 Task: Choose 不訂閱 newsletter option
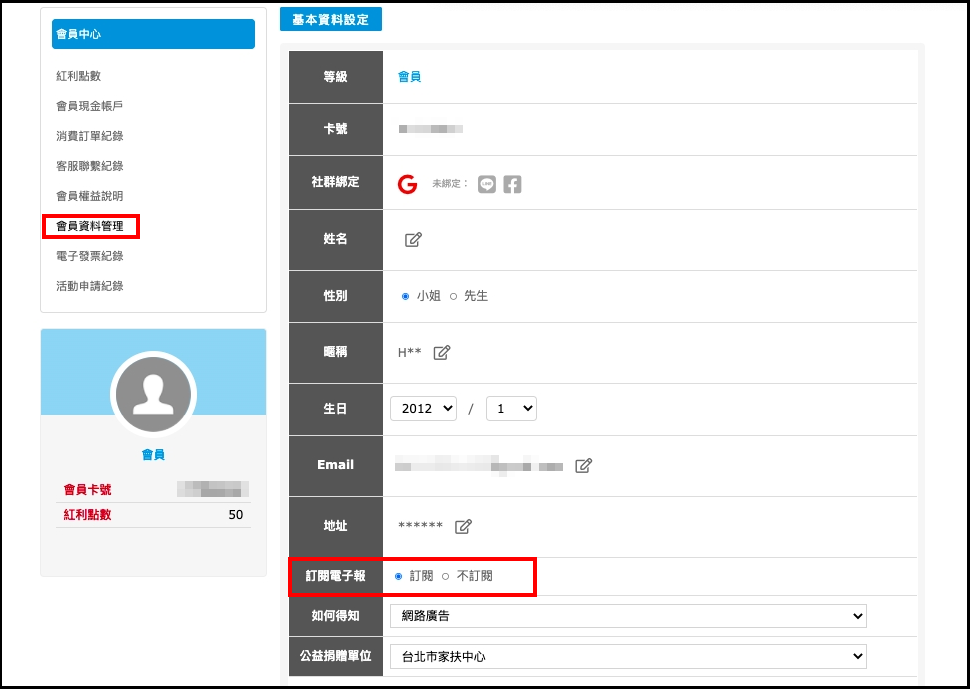coord(446,576)
